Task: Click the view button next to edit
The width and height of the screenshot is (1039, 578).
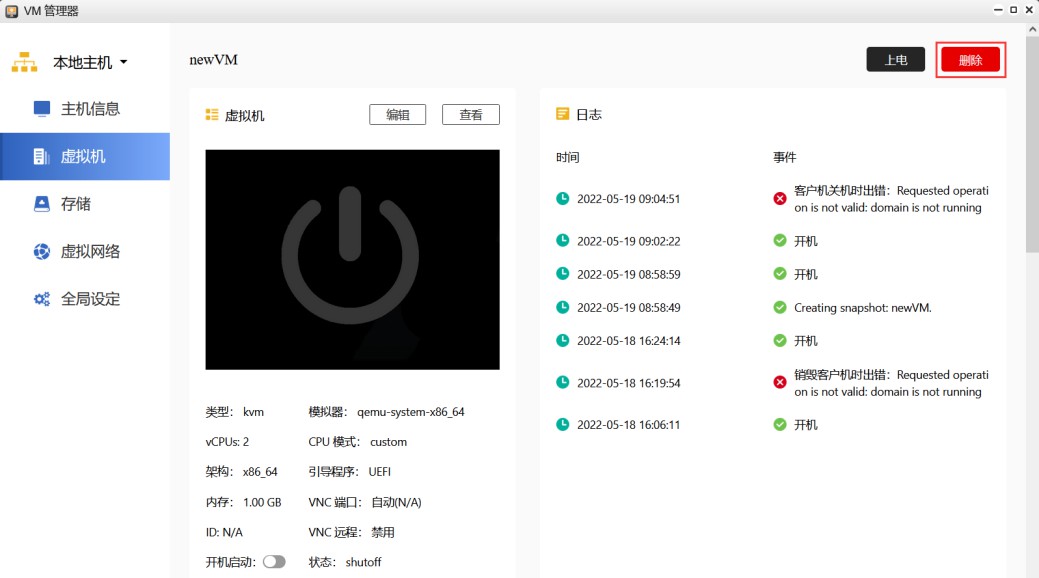Action: tap(471, 115)
